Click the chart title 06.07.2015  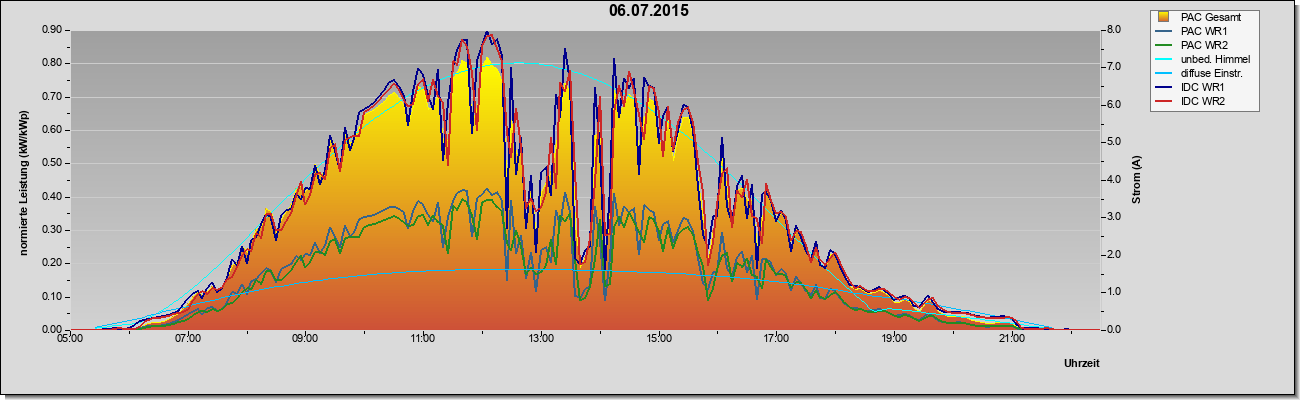[x=649, y=11]
